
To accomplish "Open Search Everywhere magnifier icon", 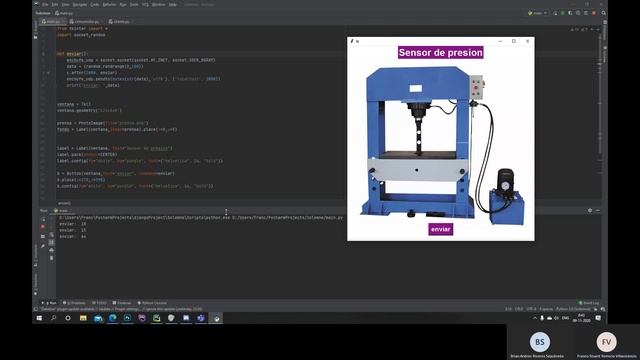I will point(603,13).
